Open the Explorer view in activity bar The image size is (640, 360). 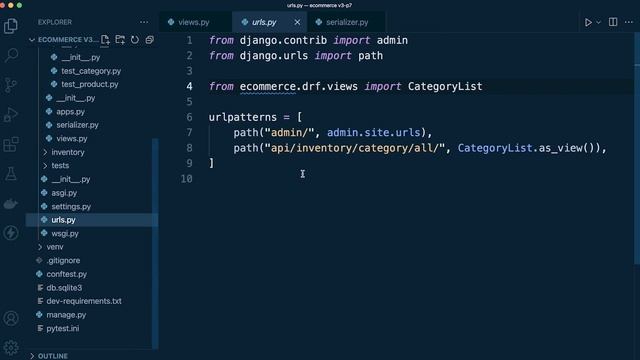[11, 26]
